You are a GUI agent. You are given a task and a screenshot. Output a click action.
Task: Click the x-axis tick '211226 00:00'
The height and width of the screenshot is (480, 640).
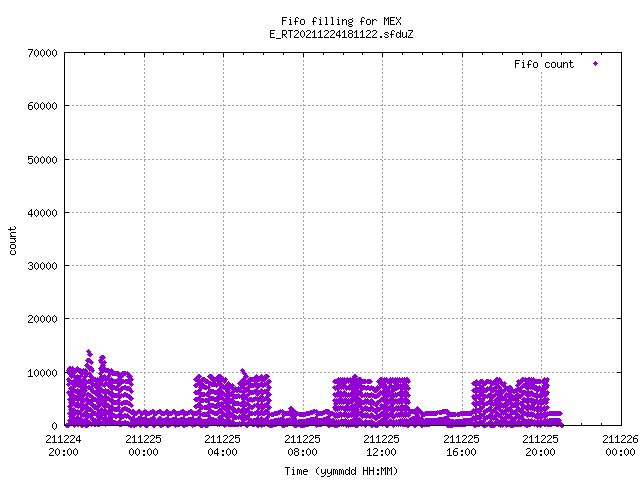620,446
